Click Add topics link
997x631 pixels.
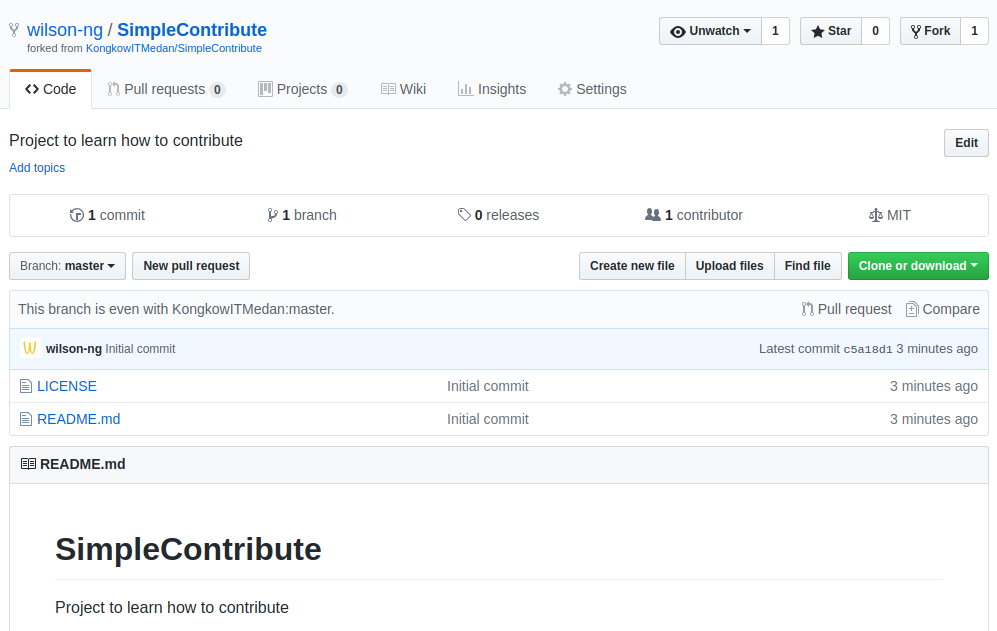[37, 168]
